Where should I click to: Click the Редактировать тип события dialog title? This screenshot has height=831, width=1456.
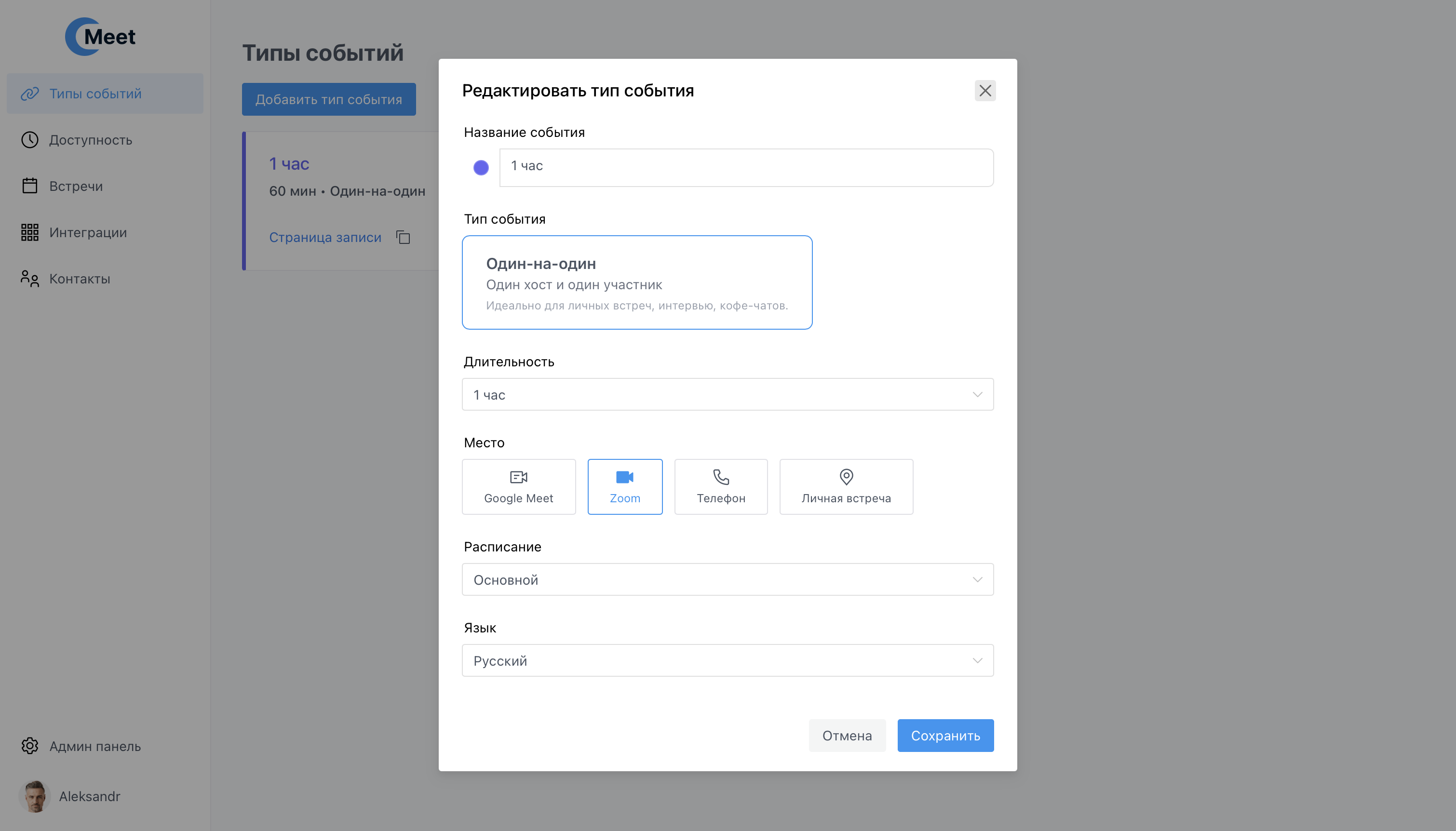tap(578, 91)
